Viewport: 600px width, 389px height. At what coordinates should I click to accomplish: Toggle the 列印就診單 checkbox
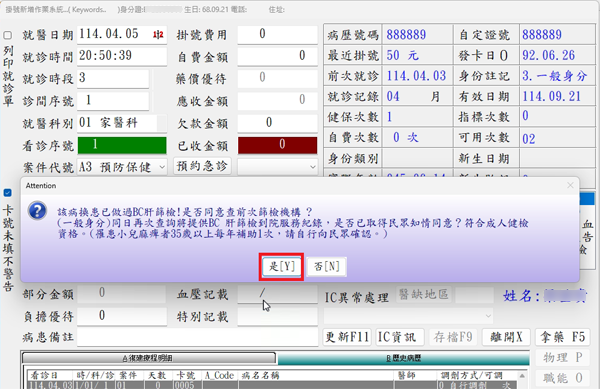pos(8,35)
